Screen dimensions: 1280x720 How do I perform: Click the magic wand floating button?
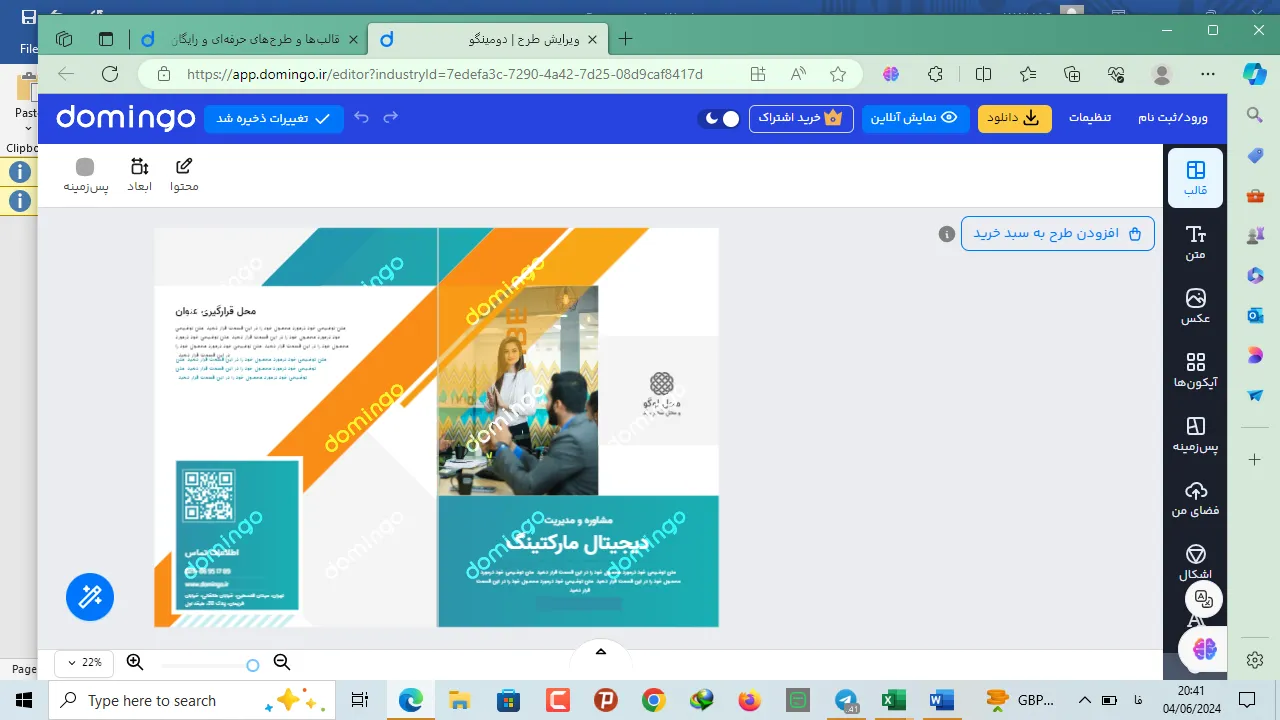(x=90, y=597)
